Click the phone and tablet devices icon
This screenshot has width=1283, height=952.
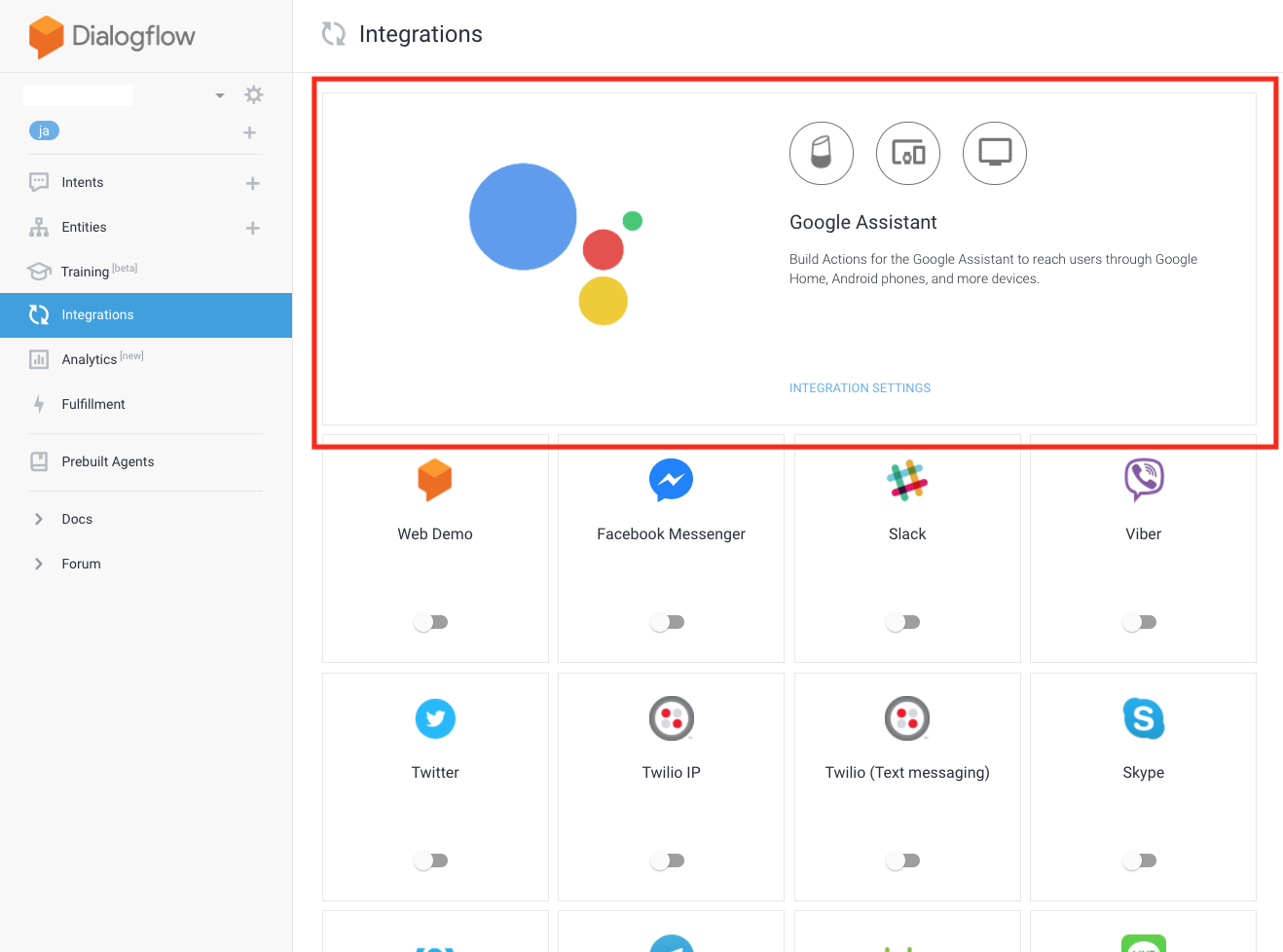[x=908, y=153]
